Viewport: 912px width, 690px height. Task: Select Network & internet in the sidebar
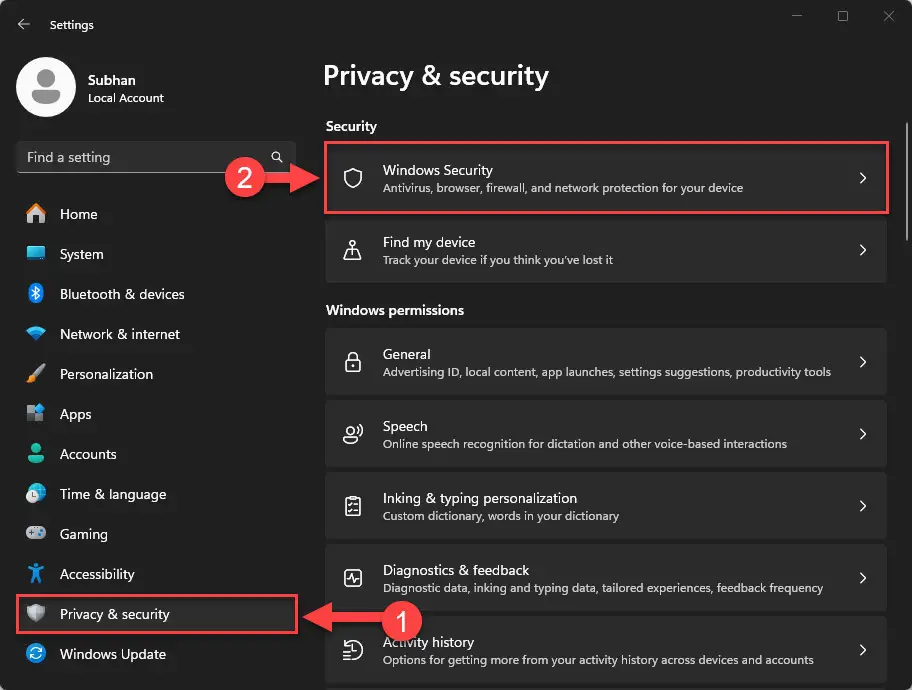pos(120,334)
